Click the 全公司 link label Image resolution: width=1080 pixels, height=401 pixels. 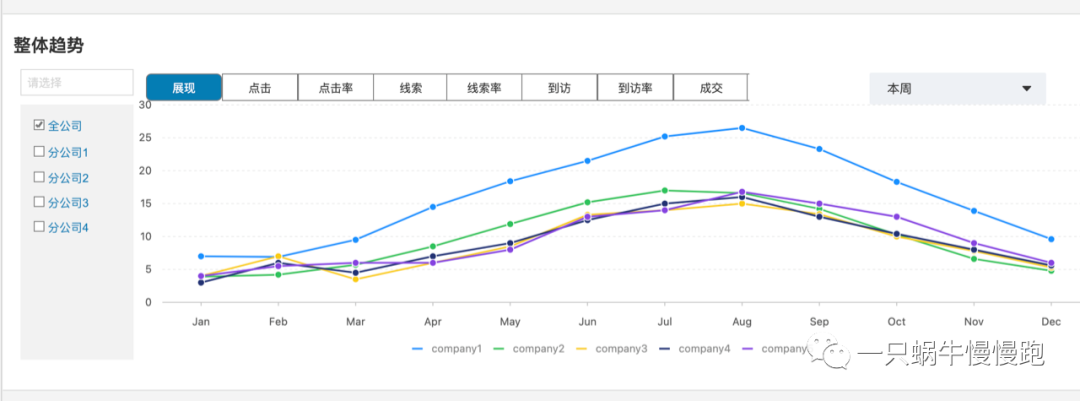coord(65,126)
